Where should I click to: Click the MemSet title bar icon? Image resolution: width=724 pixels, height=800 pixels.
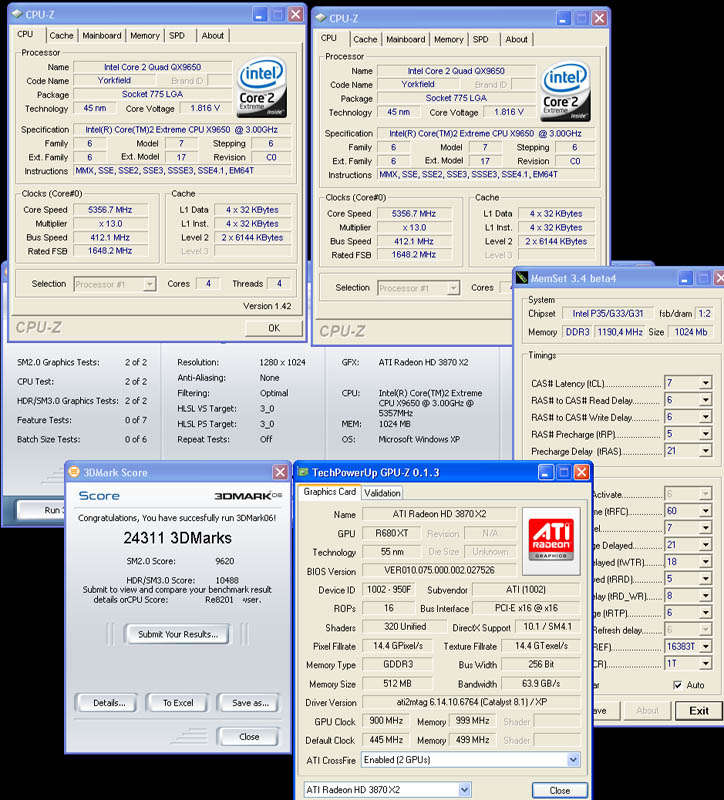pos(521,278)
